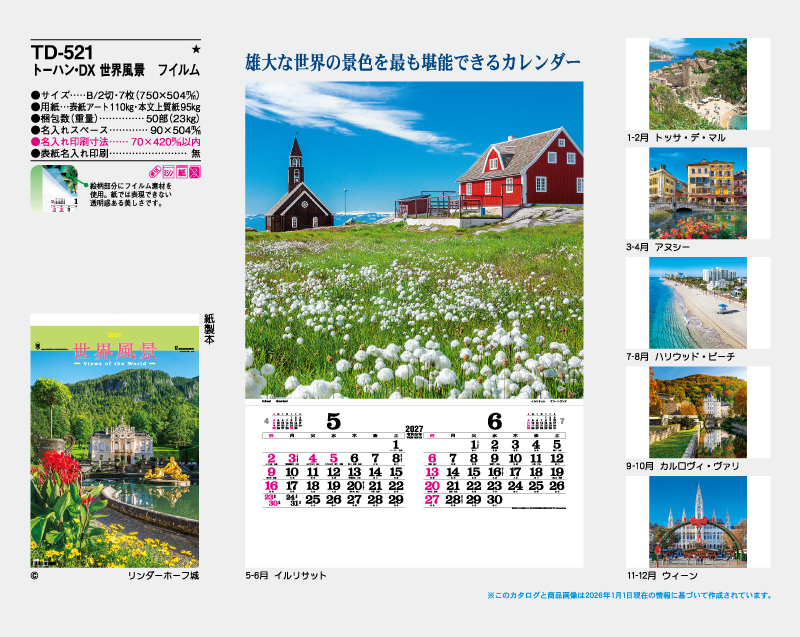Click the 用紙 paper spec line
Viewport: 800px width, 637px height.
coord(116,107)
